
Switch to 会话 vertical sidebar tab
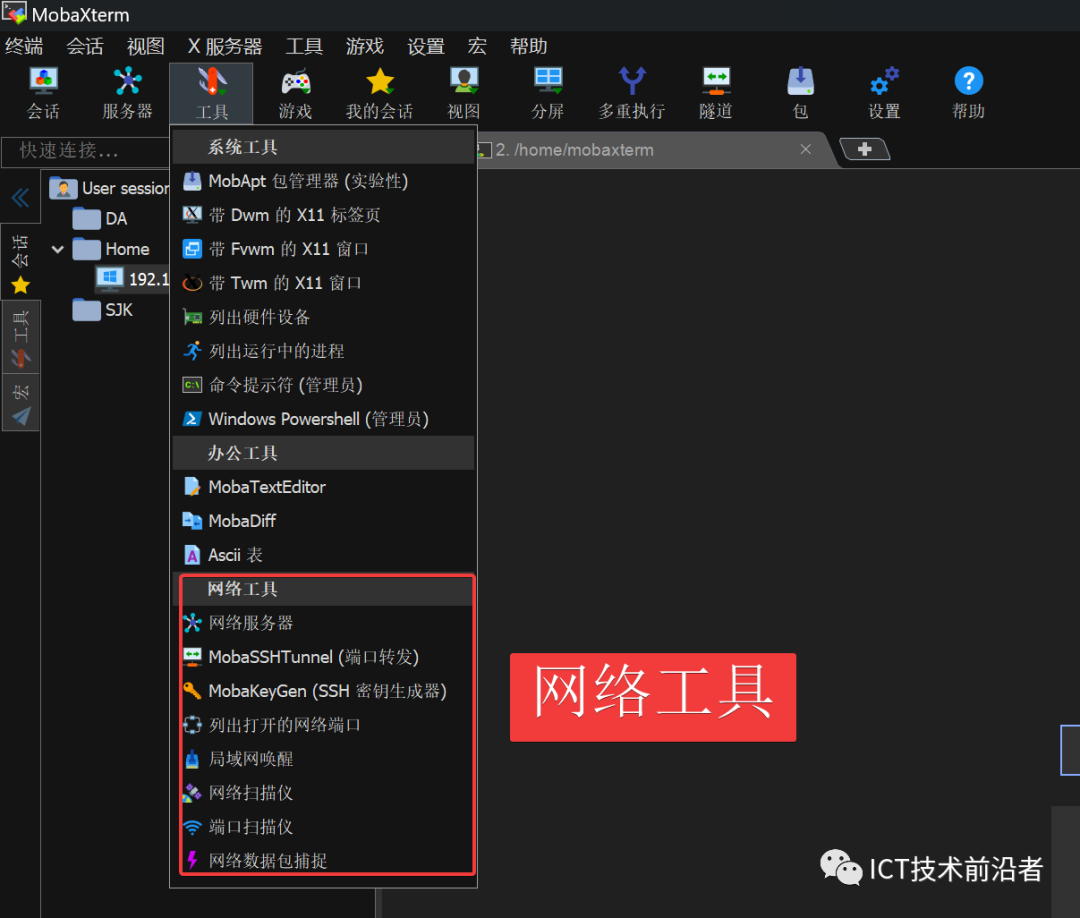point(21,262)
